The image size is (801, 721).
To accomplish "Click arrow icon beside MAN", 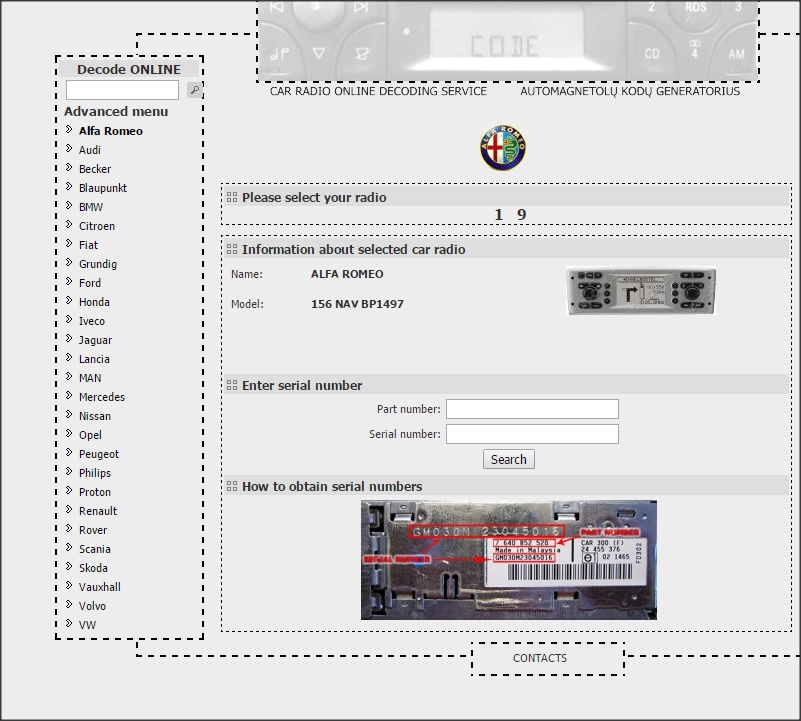I will pos(69,377).
